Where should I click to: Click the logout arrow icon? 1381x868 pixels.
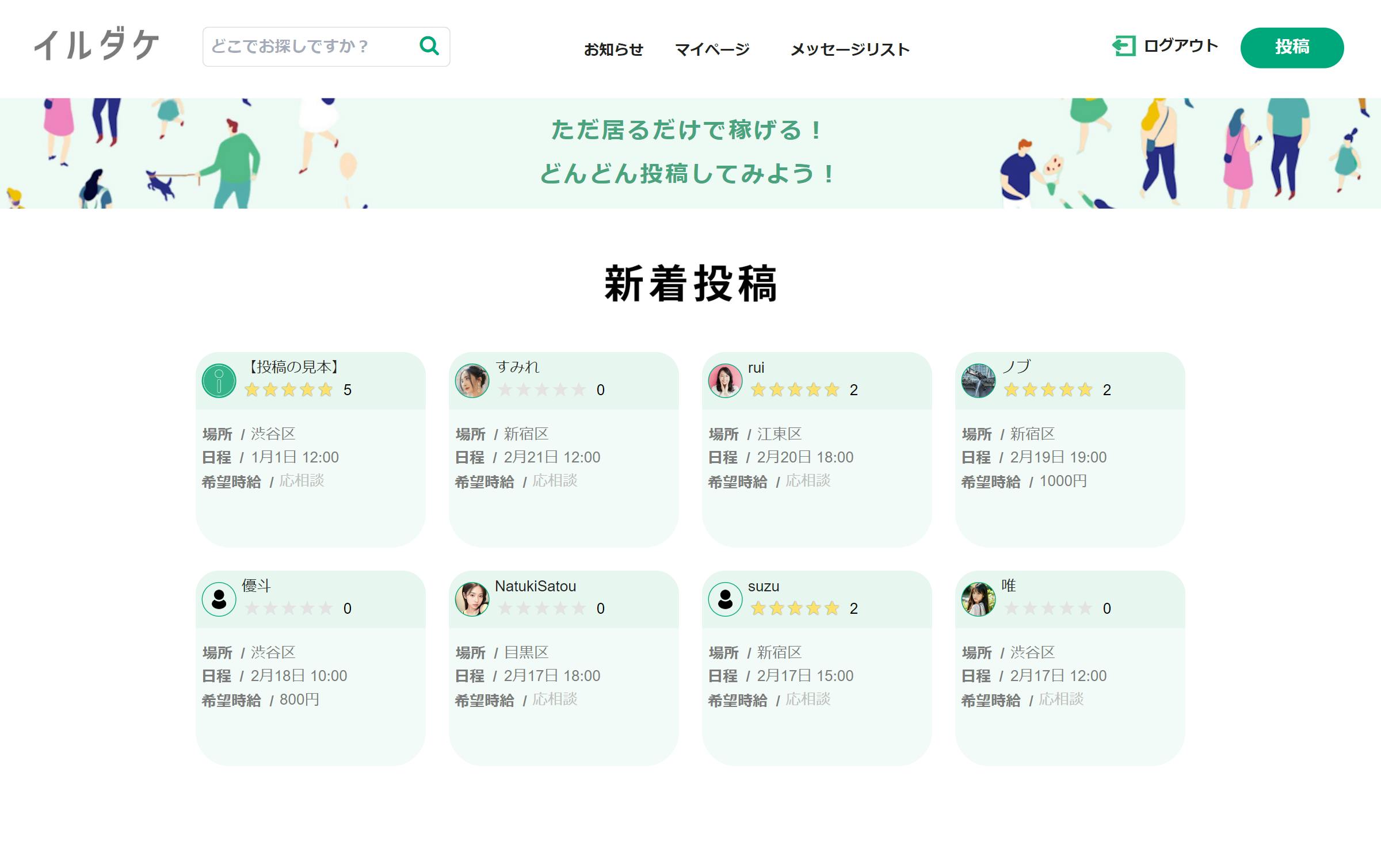click(1123, 46)
